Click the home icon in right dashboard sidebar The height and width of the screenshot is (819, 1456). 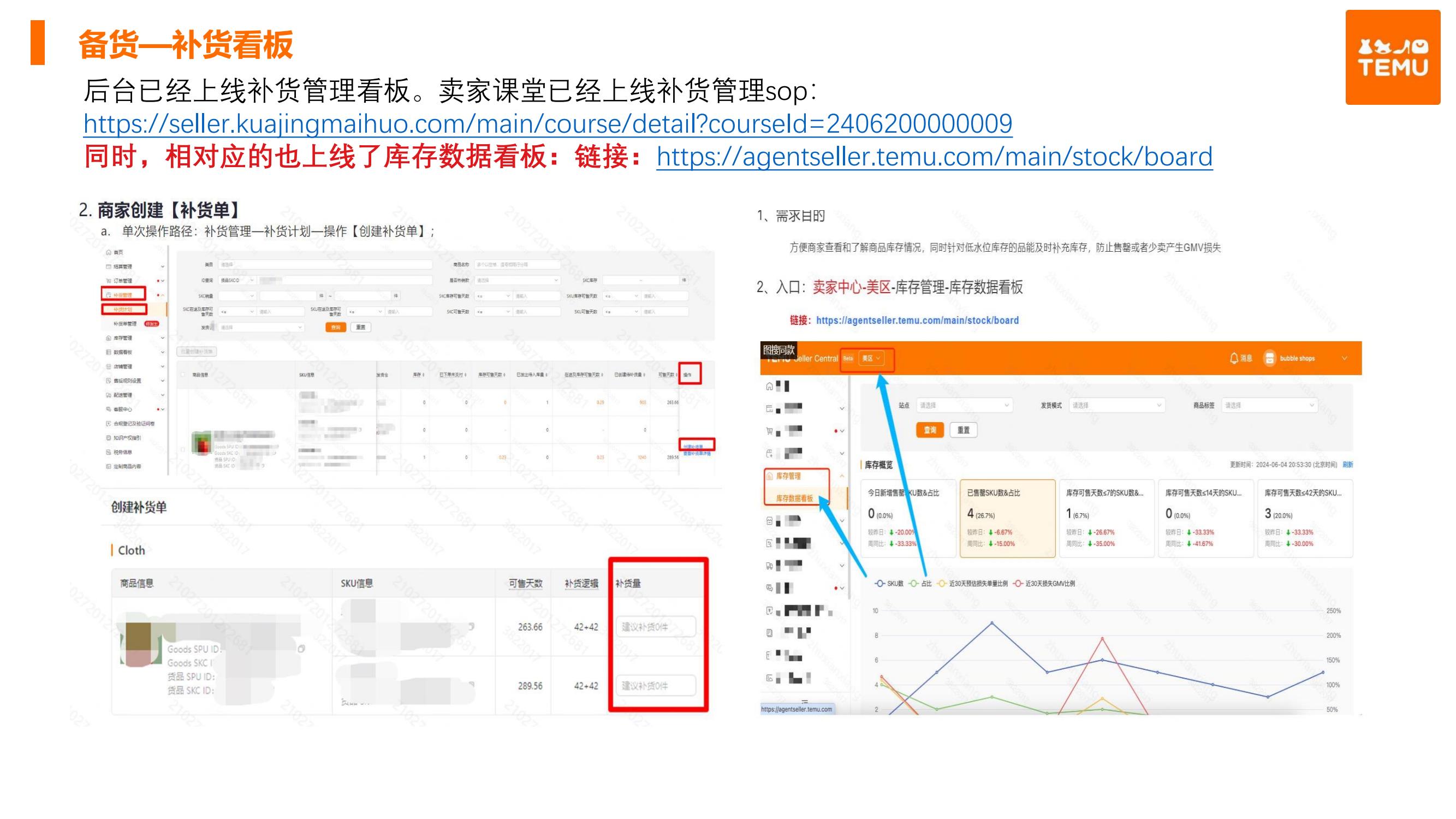(769, 387)
